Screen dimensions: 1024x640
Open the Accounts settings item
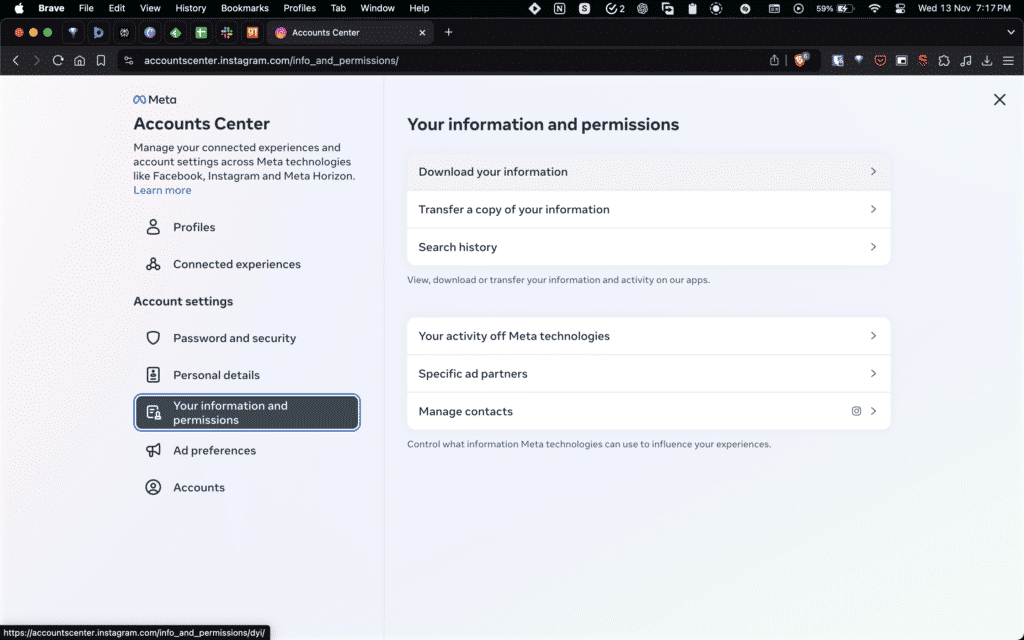247,487
